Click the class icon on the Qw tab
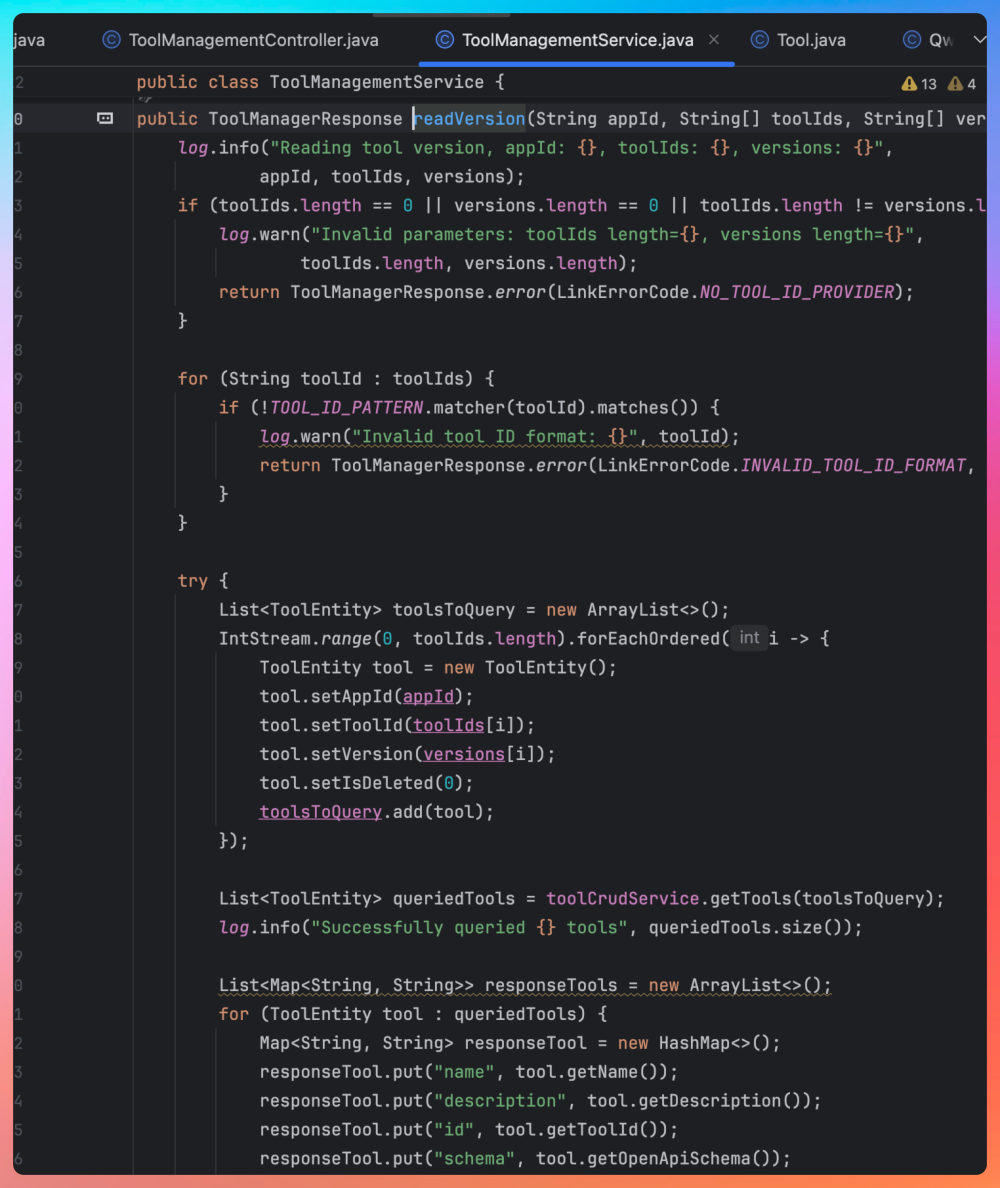 point(911,40)
